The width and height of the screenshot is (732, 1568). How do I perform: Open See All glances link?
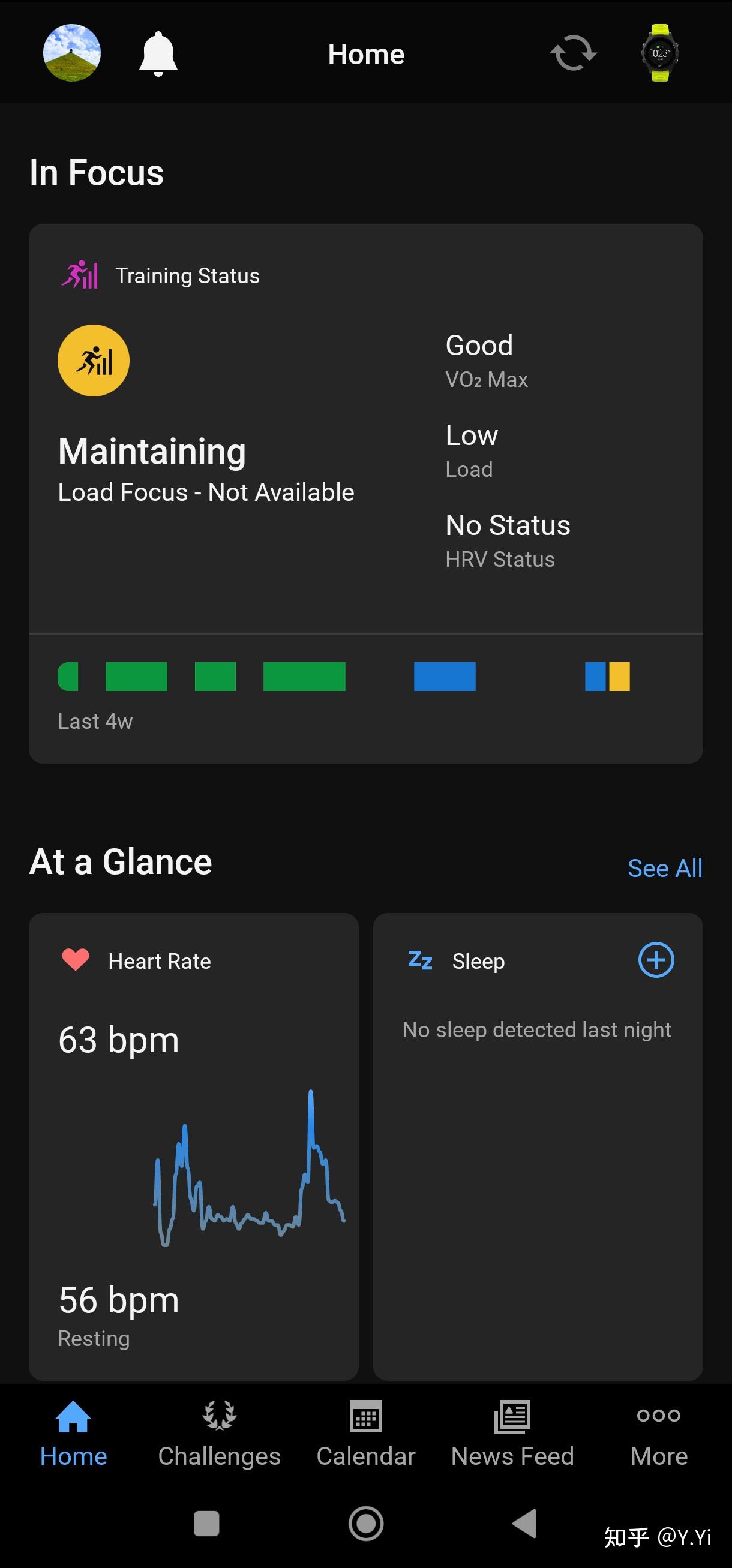tap(665, 868)
